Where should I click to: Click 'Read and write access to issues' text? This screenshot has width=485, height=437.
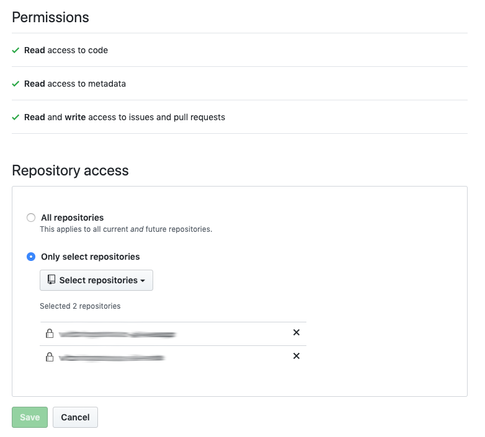pyautogui.click(x=125, y=117)
